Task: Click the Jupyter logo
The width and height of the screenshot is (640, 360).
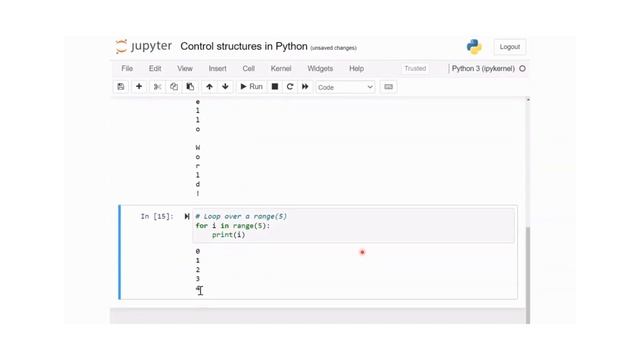Action: 144,47
